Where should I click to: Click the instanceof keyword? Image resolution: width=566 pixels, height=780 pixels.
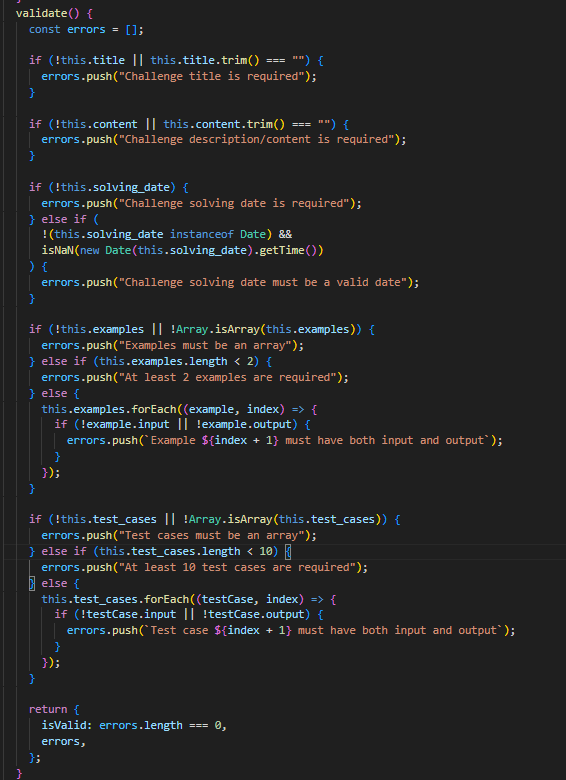coord(202,234)
